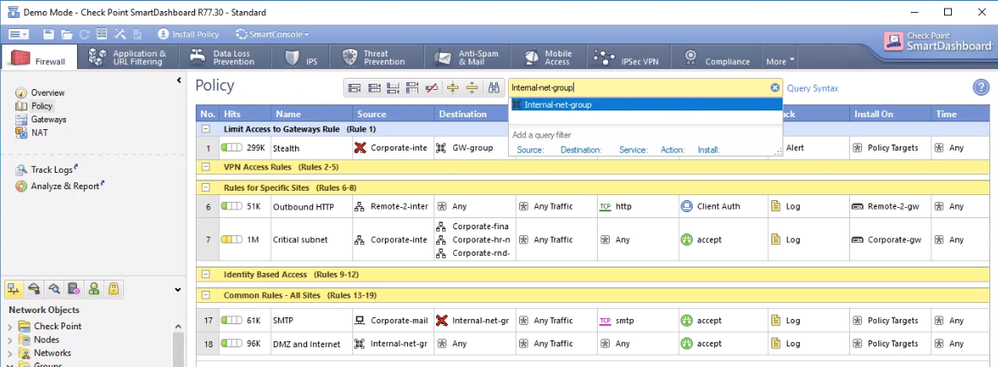Click the Help question mark icon
Screen dimensions: 998x367
[981, 88]
